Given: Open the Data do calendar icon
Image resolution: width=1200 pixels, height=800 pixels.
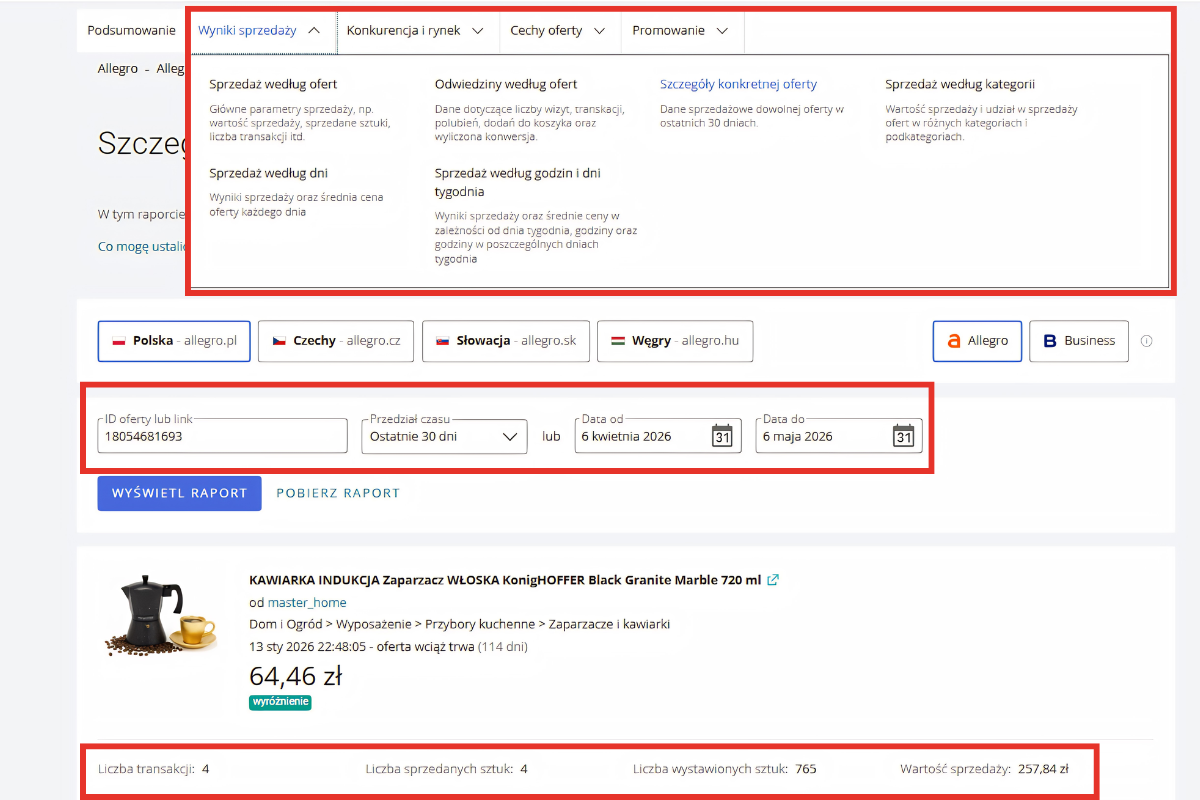Looking at the screenshot, I should [x=903, y=436].
